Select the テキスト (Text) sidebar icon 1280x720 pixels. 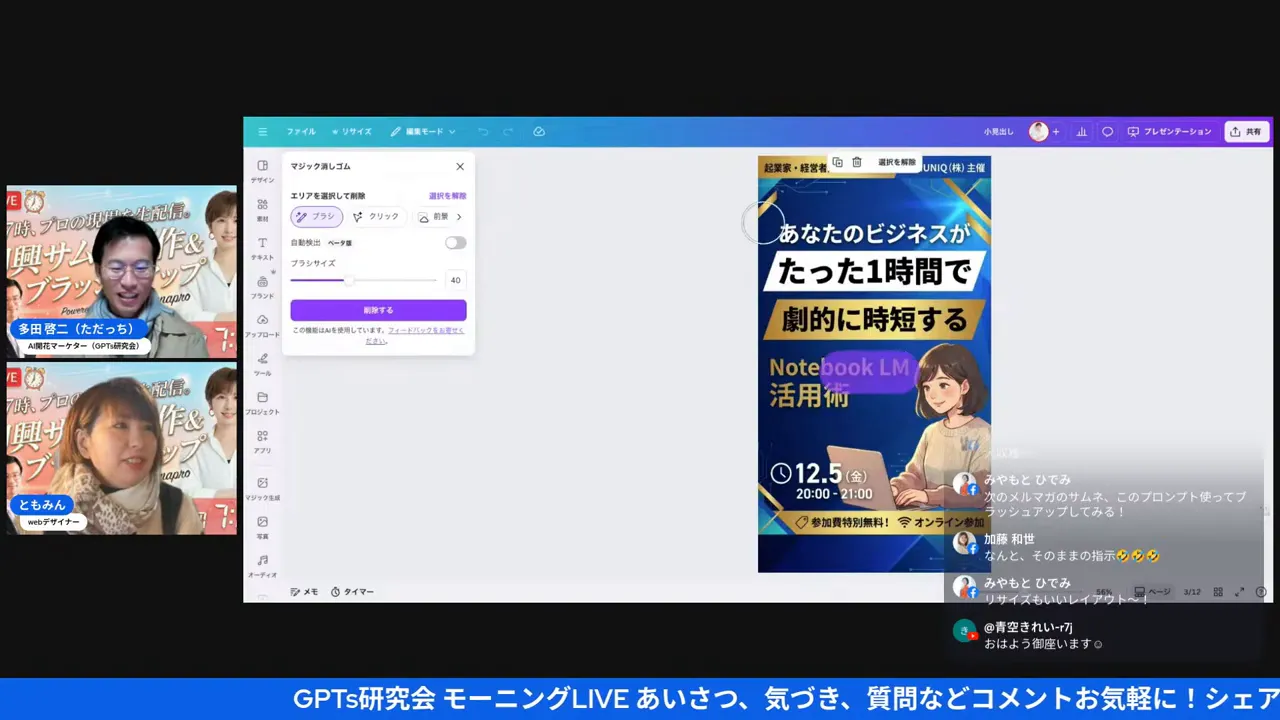pos(262,248)
